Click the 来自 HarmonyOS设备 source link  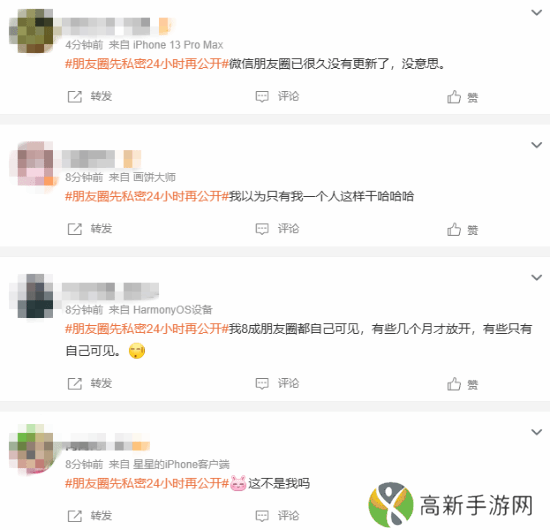[161, 310]
